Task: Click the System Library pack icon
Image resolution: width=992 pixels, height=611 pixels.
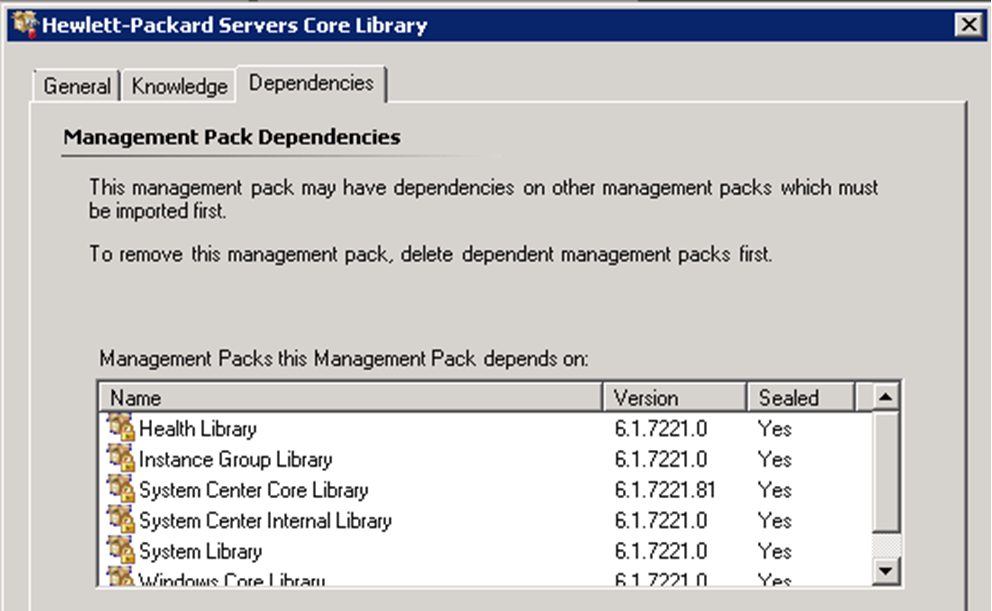Action: (x=121, y=551)
